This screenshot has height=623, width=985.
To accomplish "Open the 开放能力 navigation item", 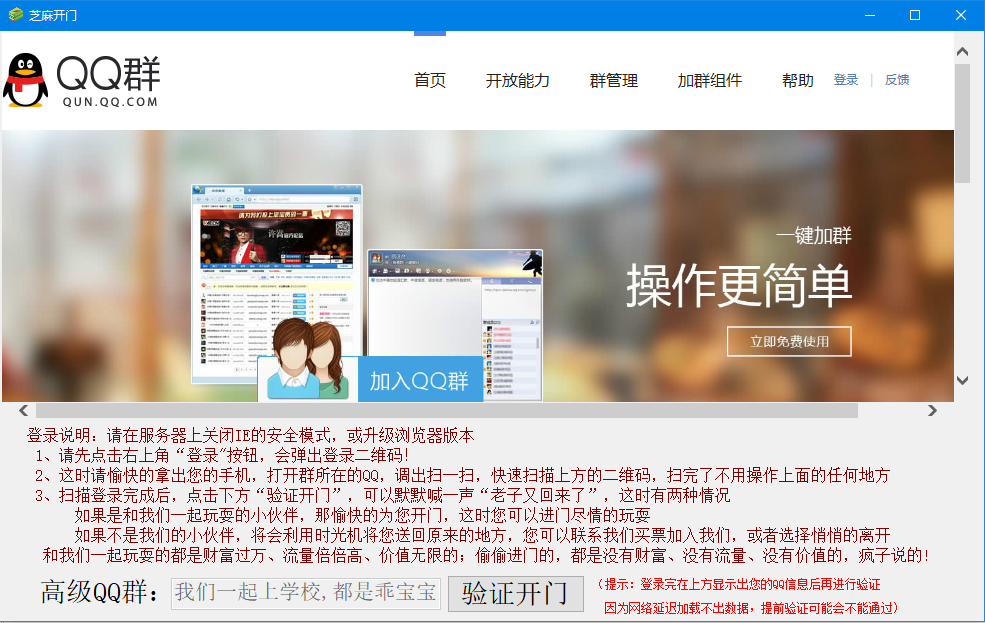I will coord(518,80).
